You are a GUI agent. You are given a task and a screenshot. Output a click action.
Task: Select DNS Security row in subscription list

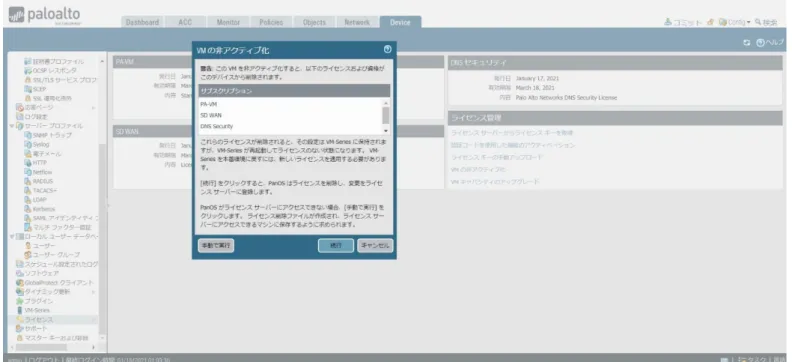click(x=290, y=126)
